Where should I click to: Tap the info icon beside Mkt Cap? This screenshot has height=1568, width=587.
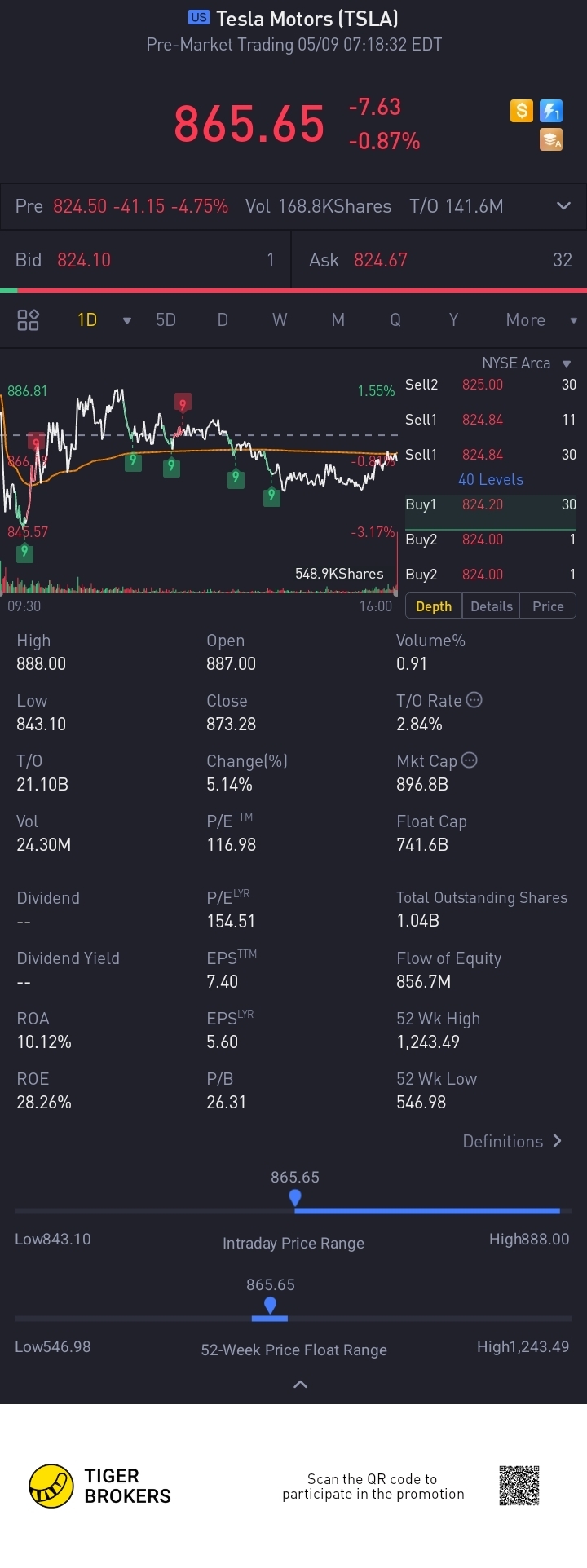coord(469,760)
